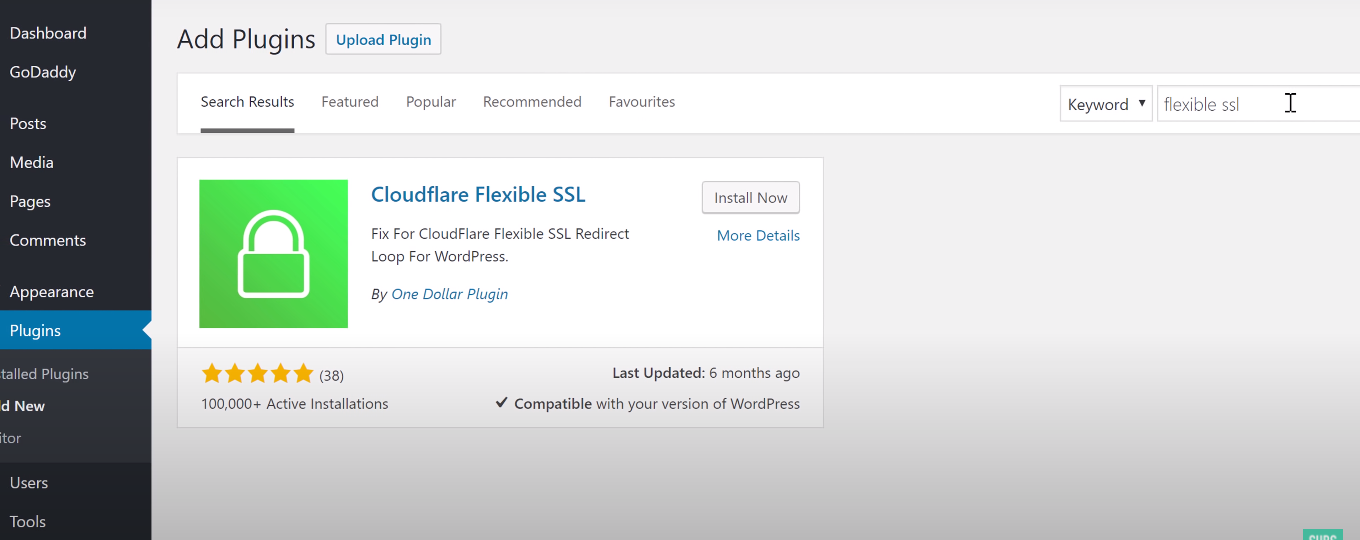Open the Posts sidebar menu

click(28, 124)
